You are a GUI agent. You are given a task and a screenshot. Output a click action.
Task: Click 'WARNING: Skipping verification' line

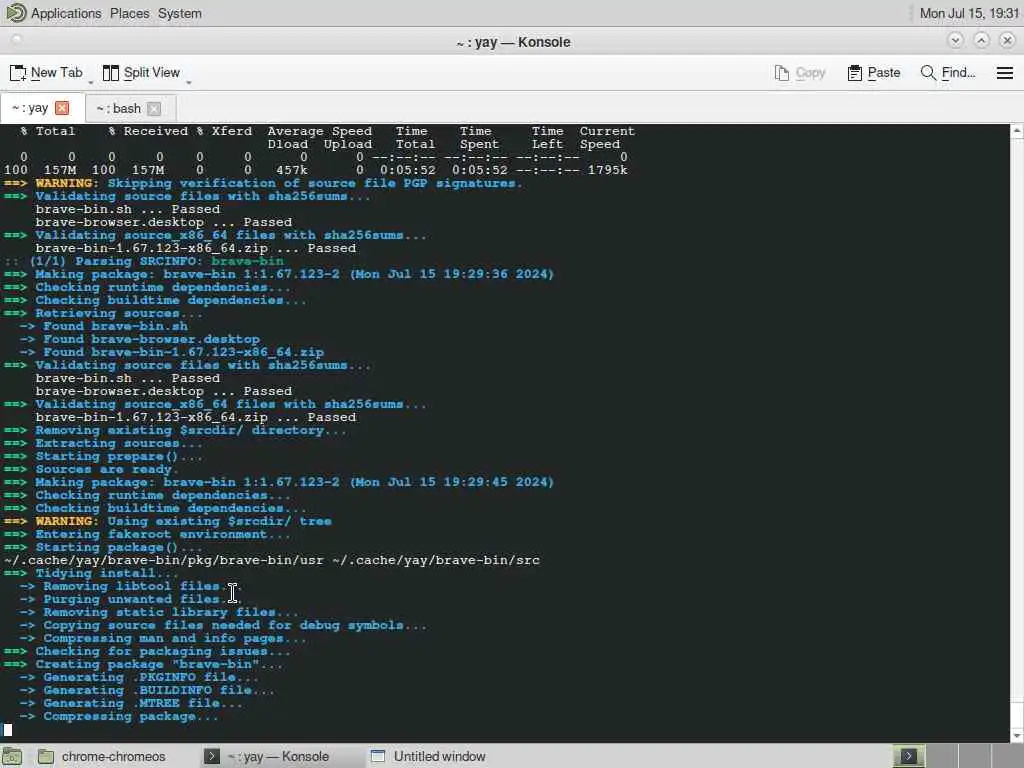(263, 183)
